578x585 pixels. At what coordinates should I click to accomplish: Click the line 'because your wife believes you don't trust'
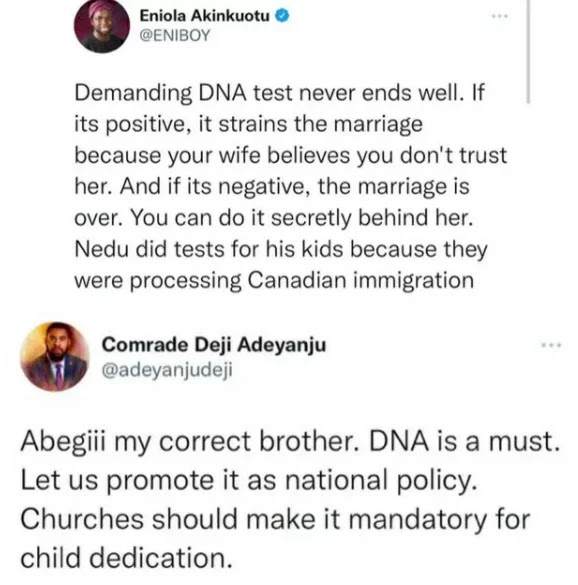coord(291,156)
